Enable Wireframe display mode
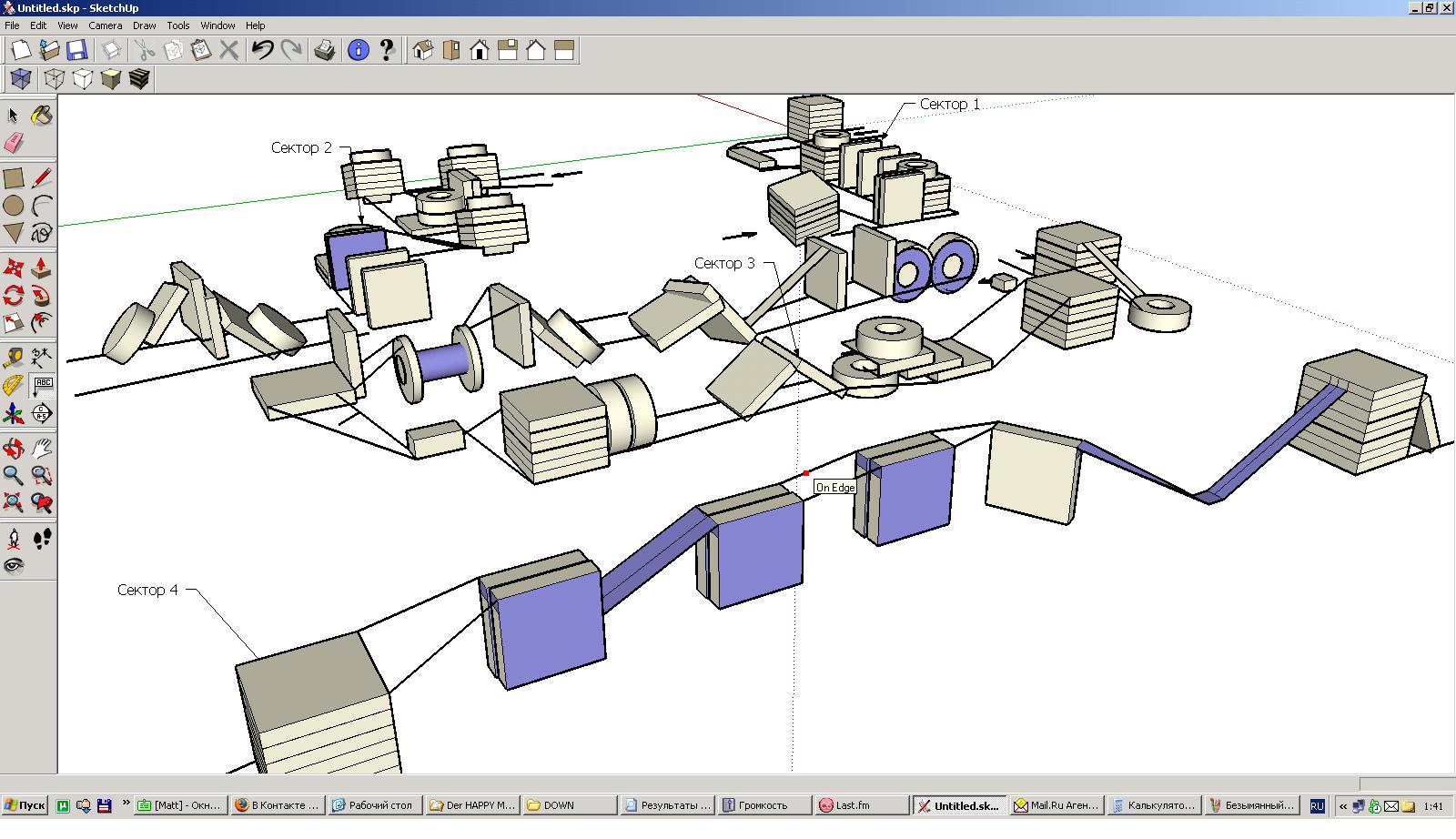The image size is (1456, 839). (55, 79)
